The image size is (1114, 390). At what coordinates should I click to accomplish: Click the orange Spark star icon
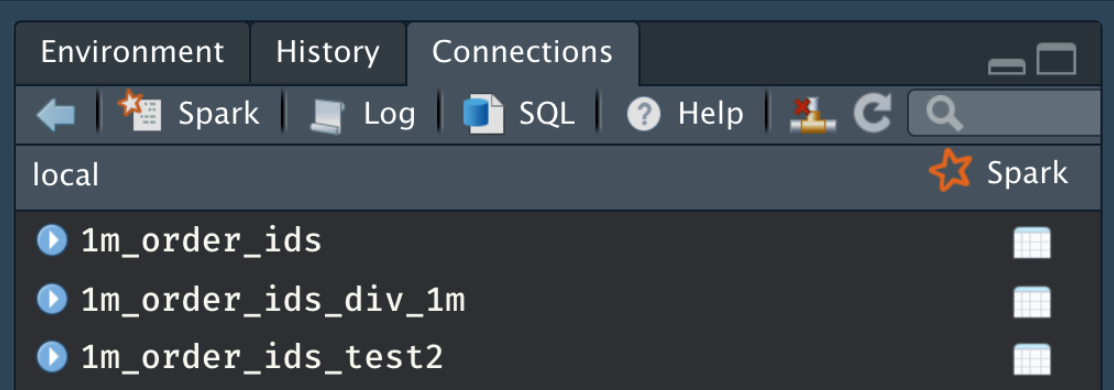tap(951, 172)
